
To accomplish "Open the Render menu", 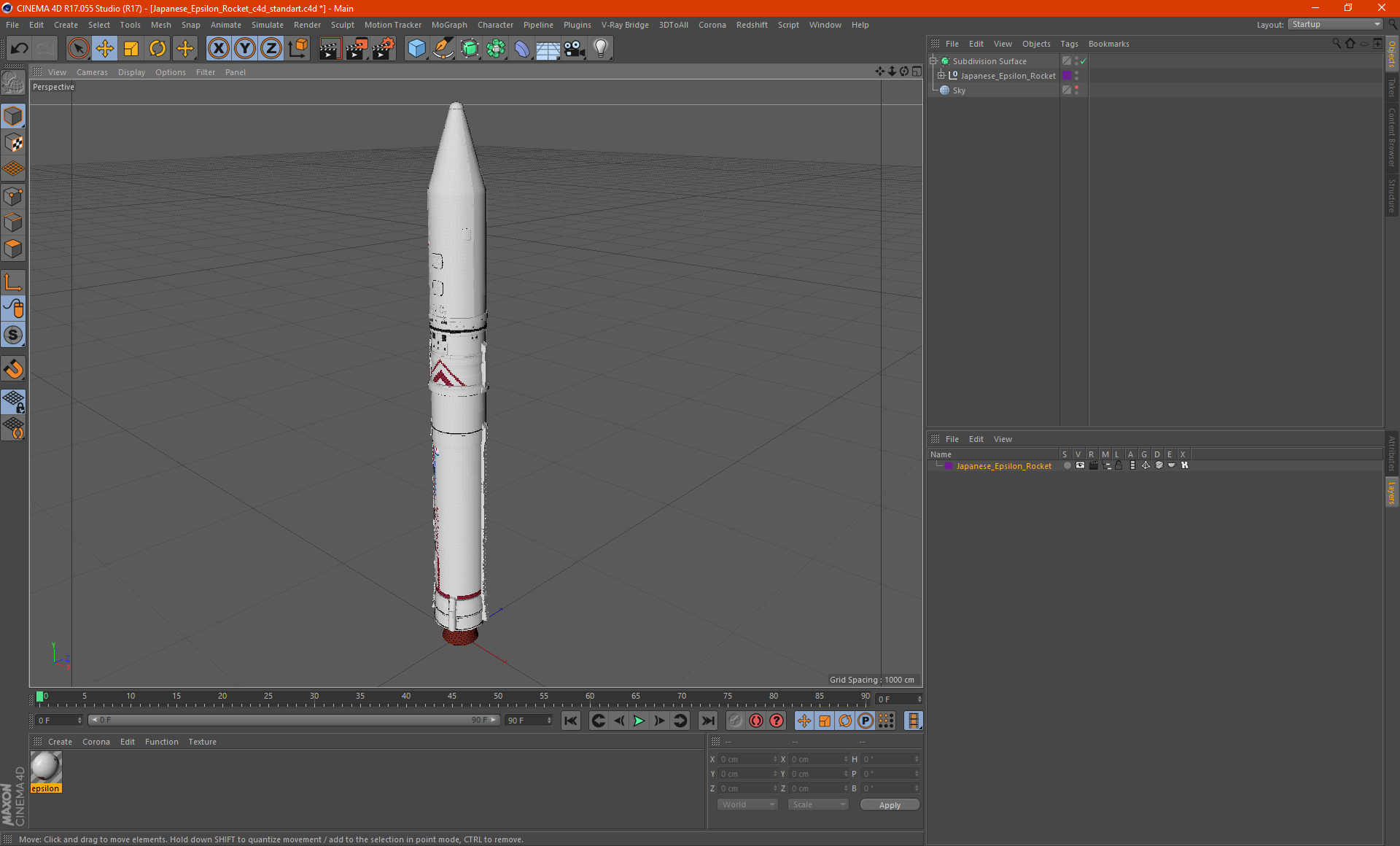I will [307, 25].
